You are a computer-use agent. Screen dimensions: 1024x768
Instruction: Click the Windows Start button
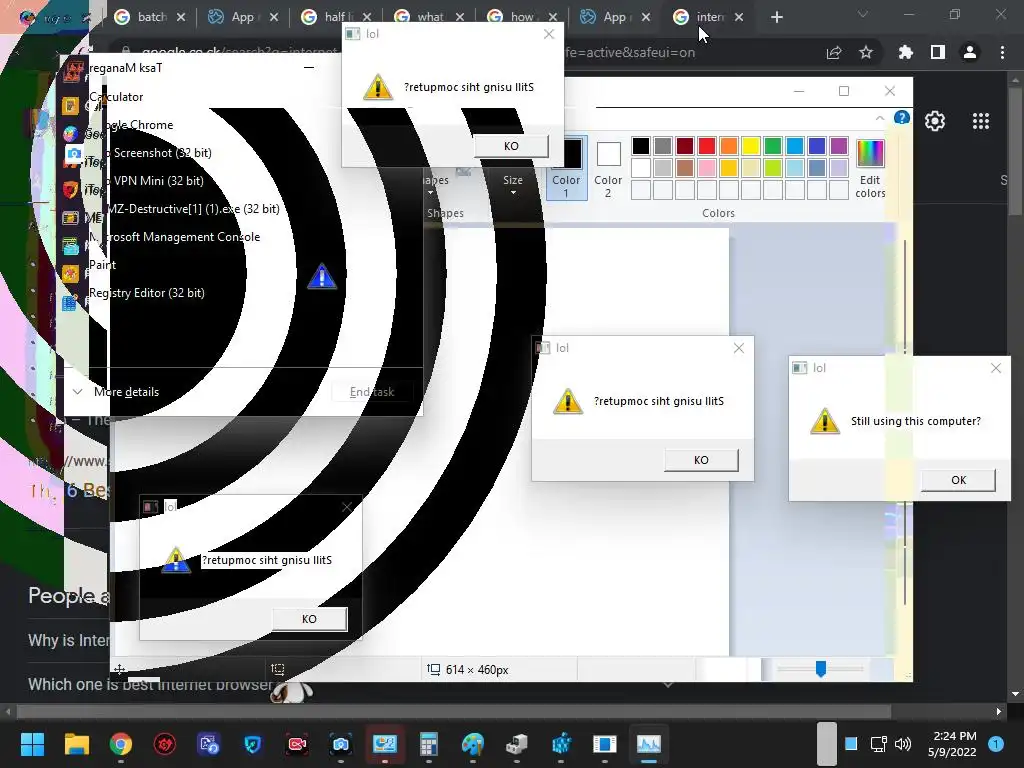32,744
